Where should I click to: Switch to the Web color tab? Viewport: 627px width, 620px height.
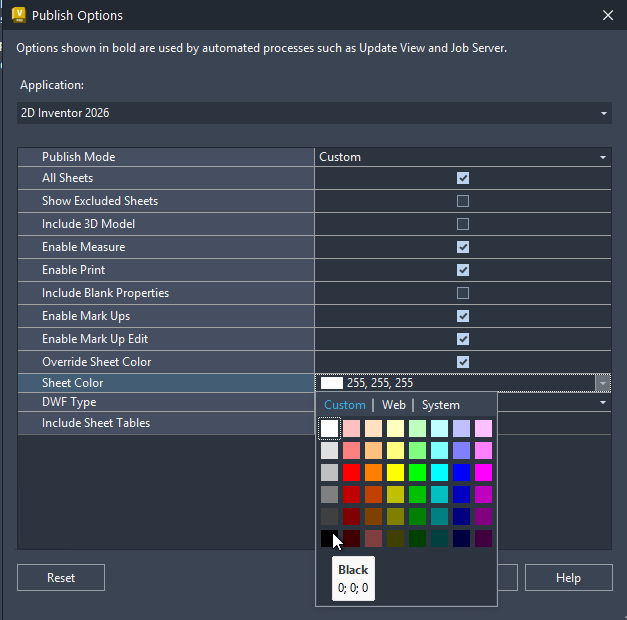click(x=393, y=405)
